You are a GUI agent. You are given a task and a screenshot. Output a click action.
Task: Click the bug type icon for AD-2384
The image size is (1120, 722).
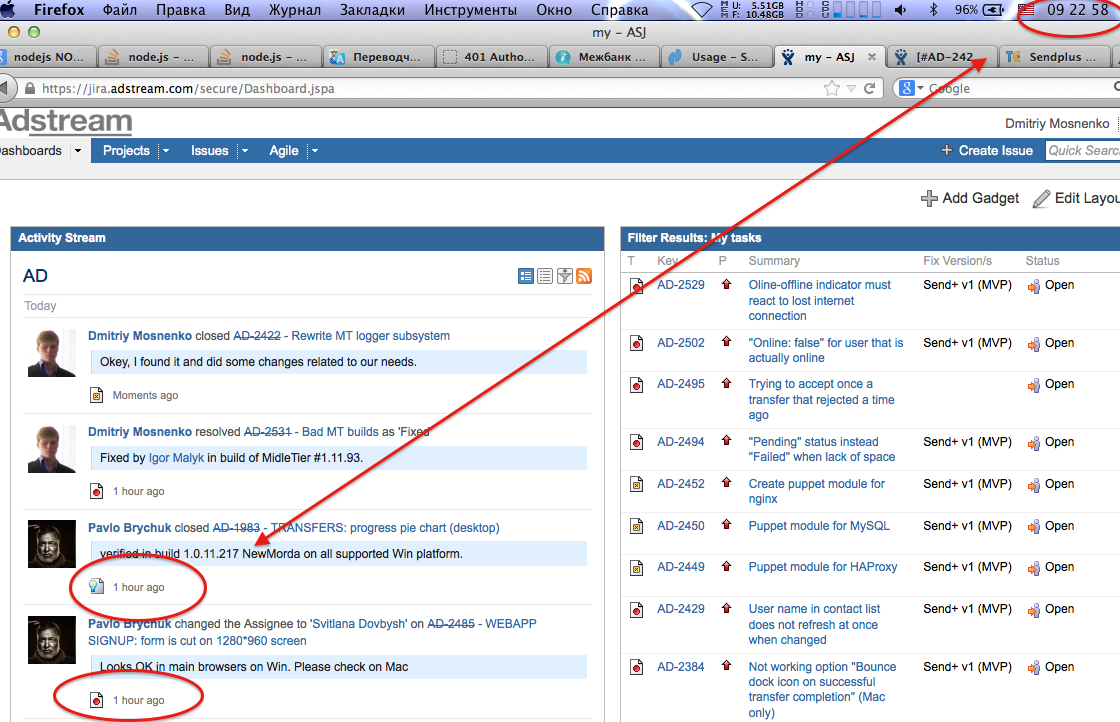(636, 668)
